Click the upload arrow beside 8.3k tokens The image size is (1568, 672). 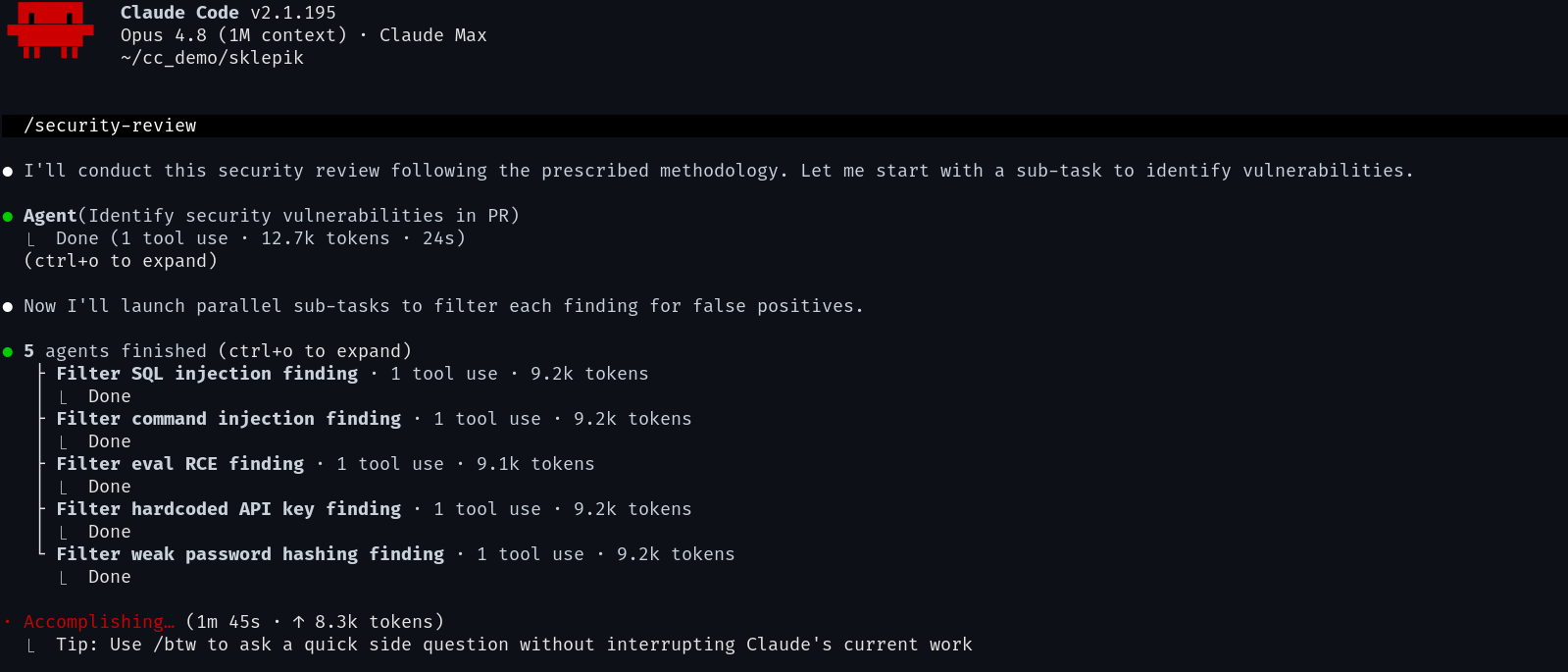tap(299, 622)
